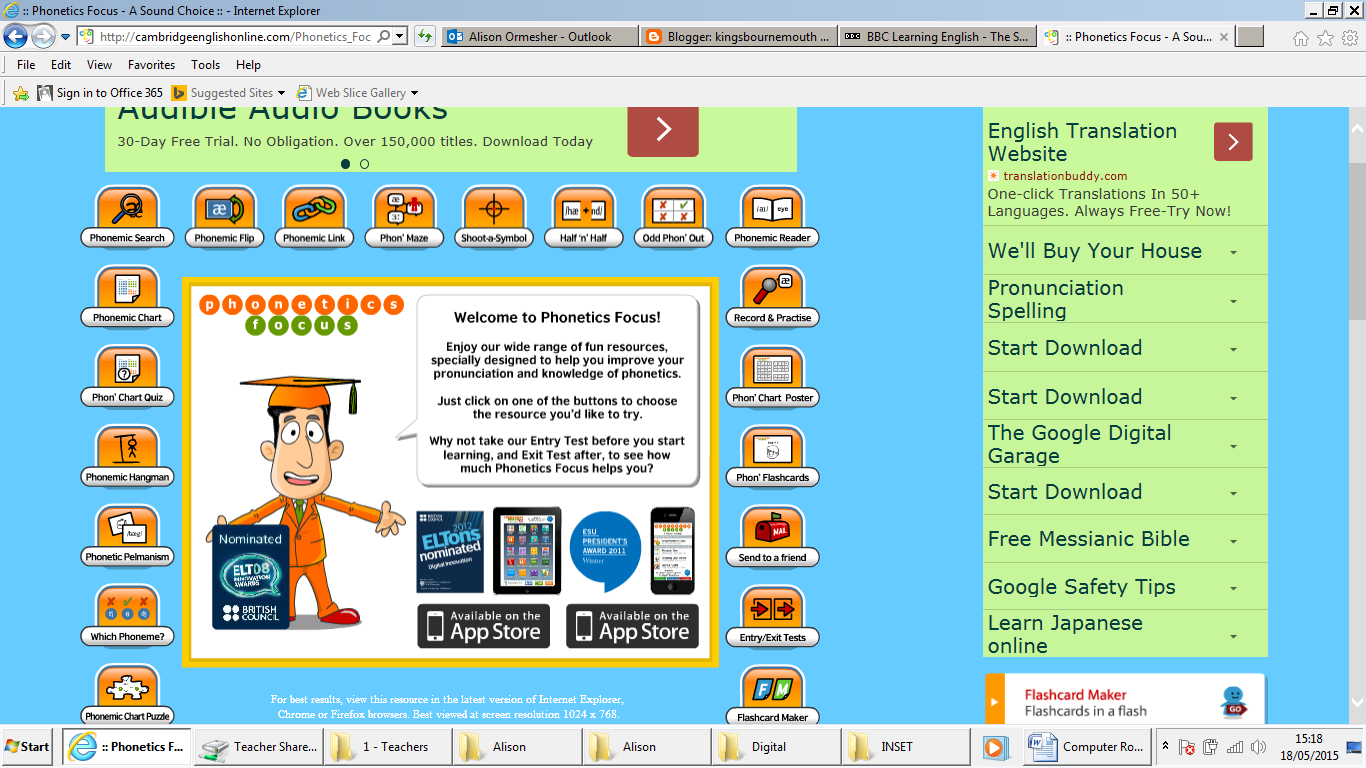Launch the Half 'n' Half activity
Screen dimensions: 1366x768
tap(584, 217)
